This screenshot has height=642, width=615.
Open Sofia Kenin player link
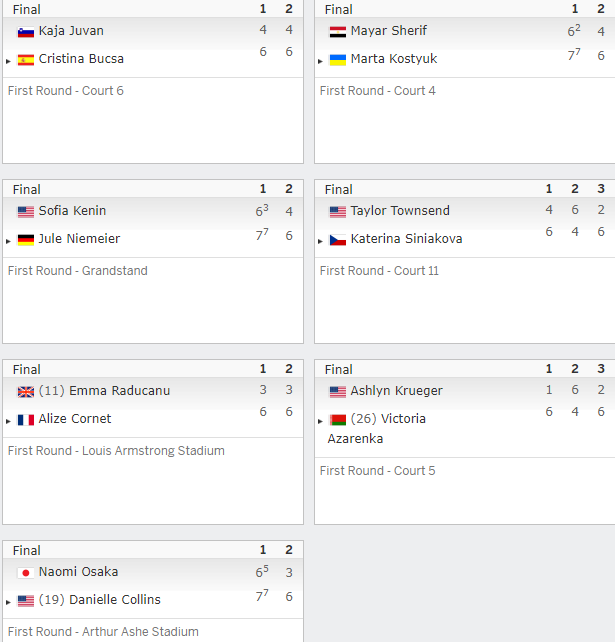[72, 210]
